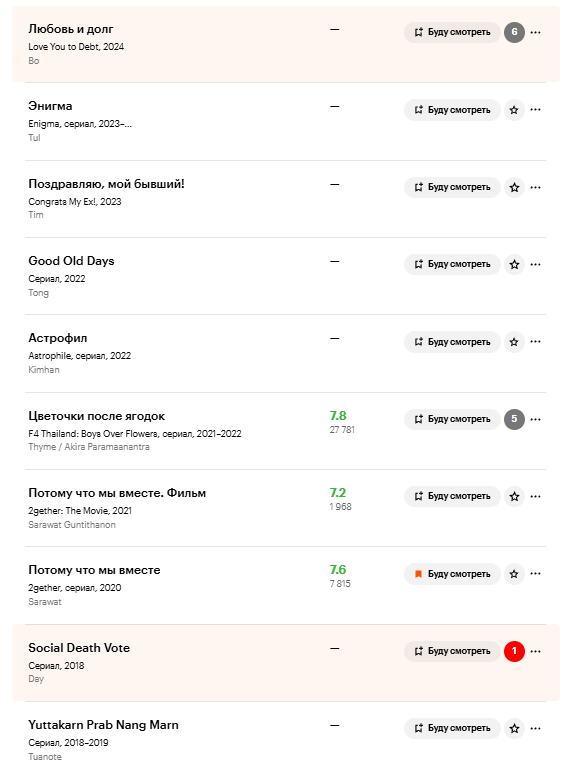Open title page of Цветочки после ягодок
573x777 pixels.
(x=97, y=416)
